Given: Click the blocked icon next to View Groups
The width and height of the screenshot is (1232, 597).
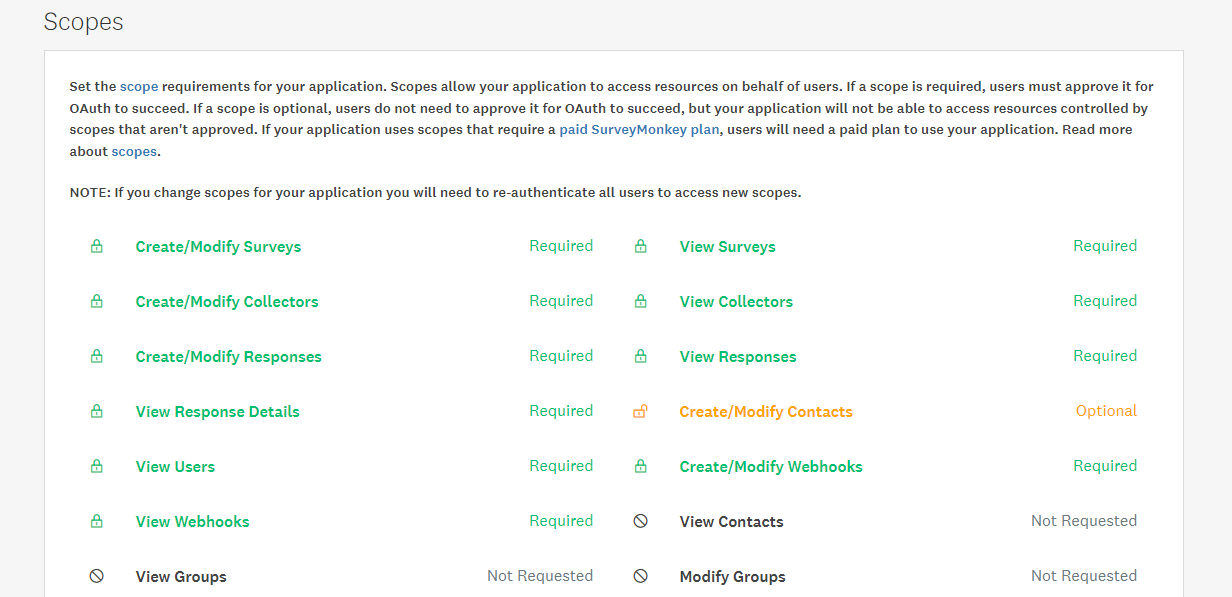Looking at the screenshot, I should (97, 576).
